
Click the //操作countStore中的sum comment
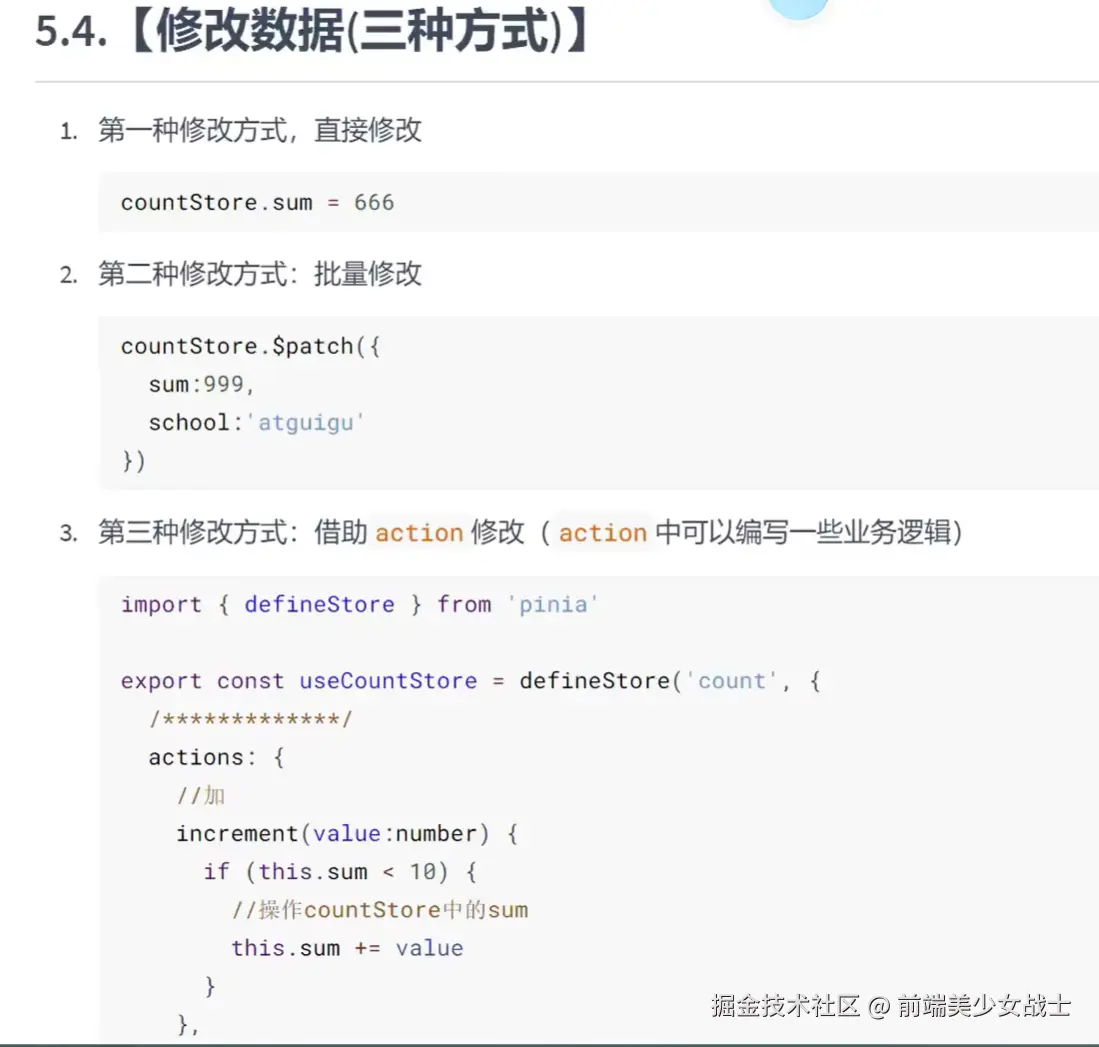pyautogui.click(x=380, y=910)
